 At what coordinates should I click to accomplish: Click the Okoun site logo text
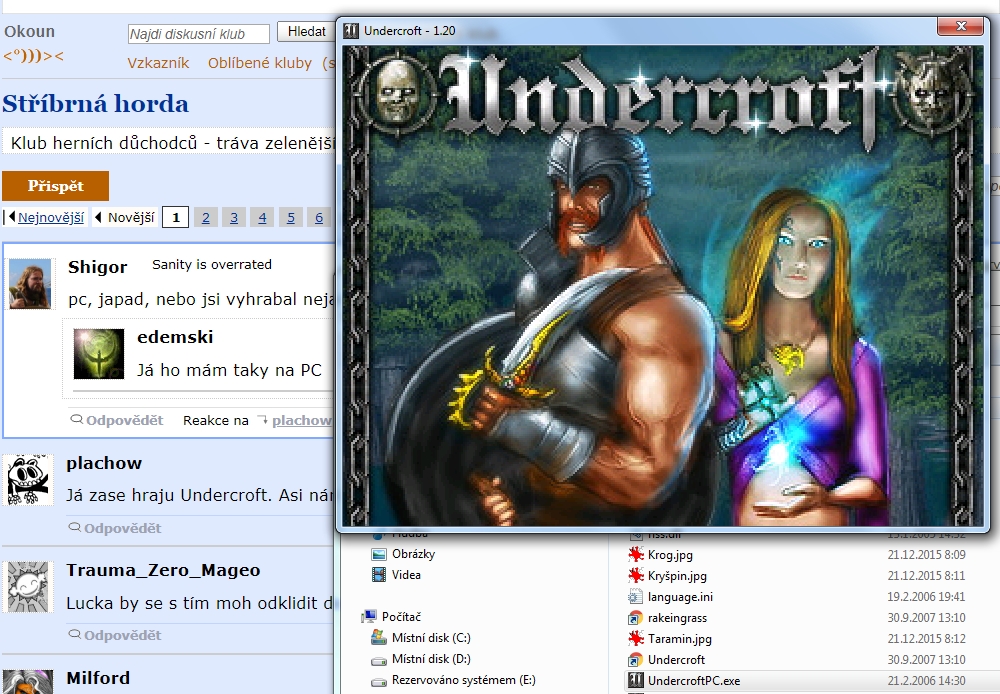click(x=29, y=31)
